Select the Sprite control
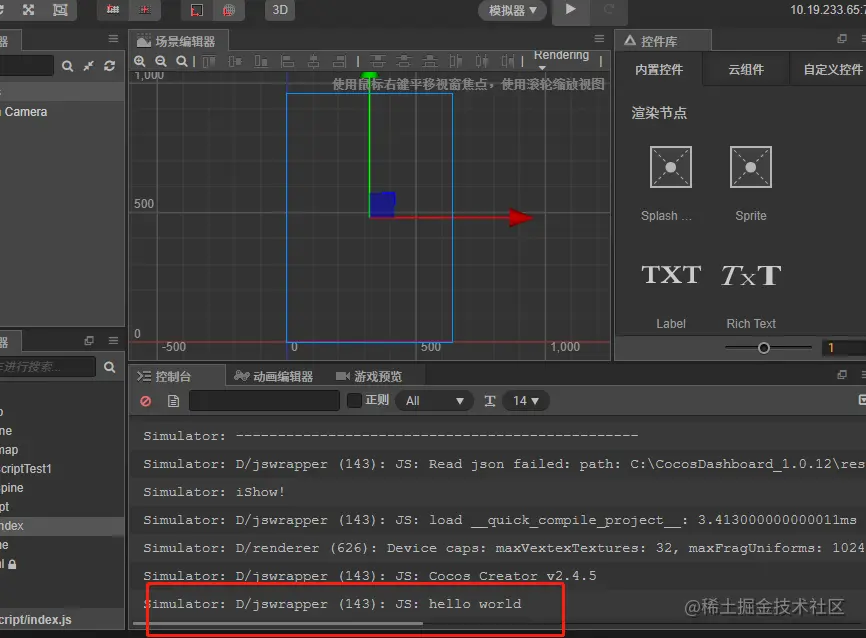 point(751,183)
